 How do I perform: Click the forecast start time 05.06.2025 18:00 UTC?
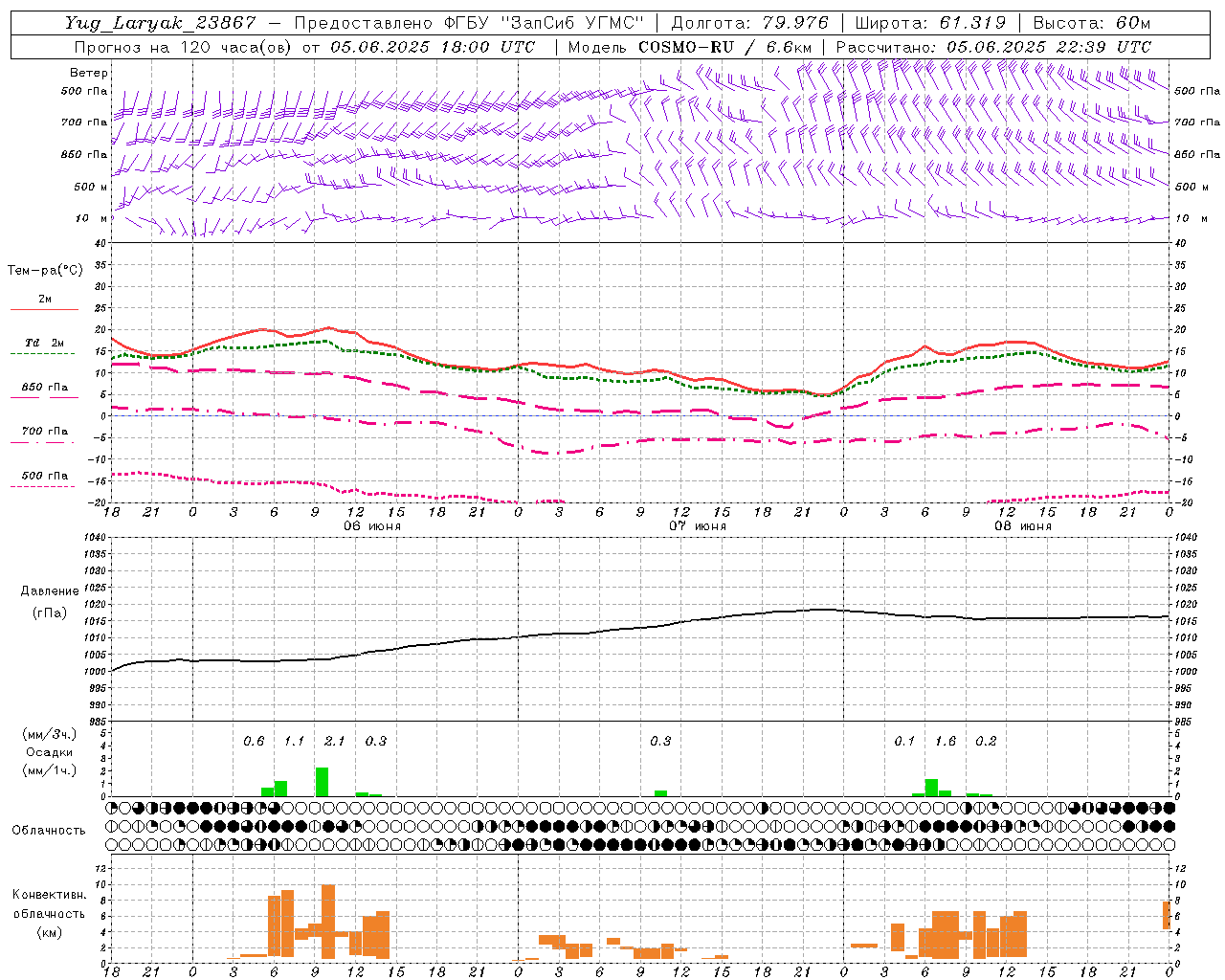tap(433, 47)
